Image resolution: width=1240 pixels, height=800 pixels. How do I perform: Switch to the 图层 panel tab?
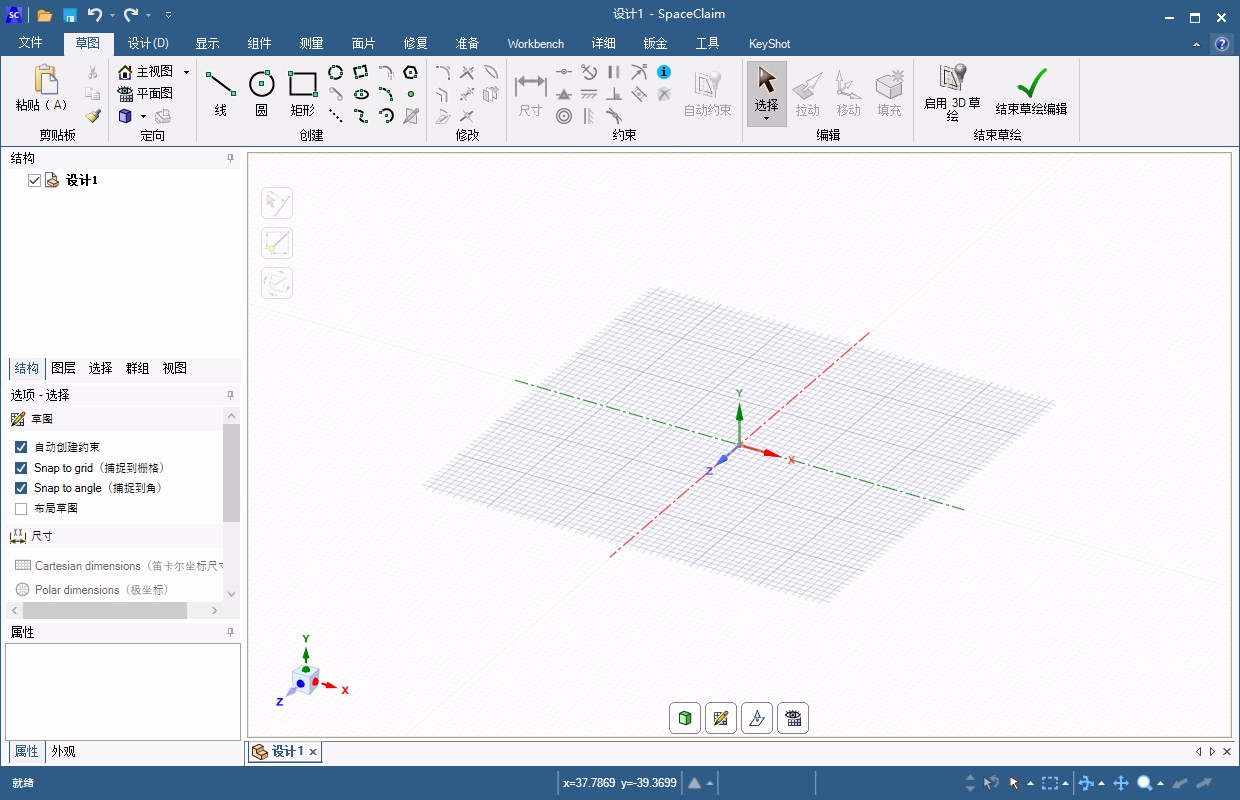click(x=63, y=368)
